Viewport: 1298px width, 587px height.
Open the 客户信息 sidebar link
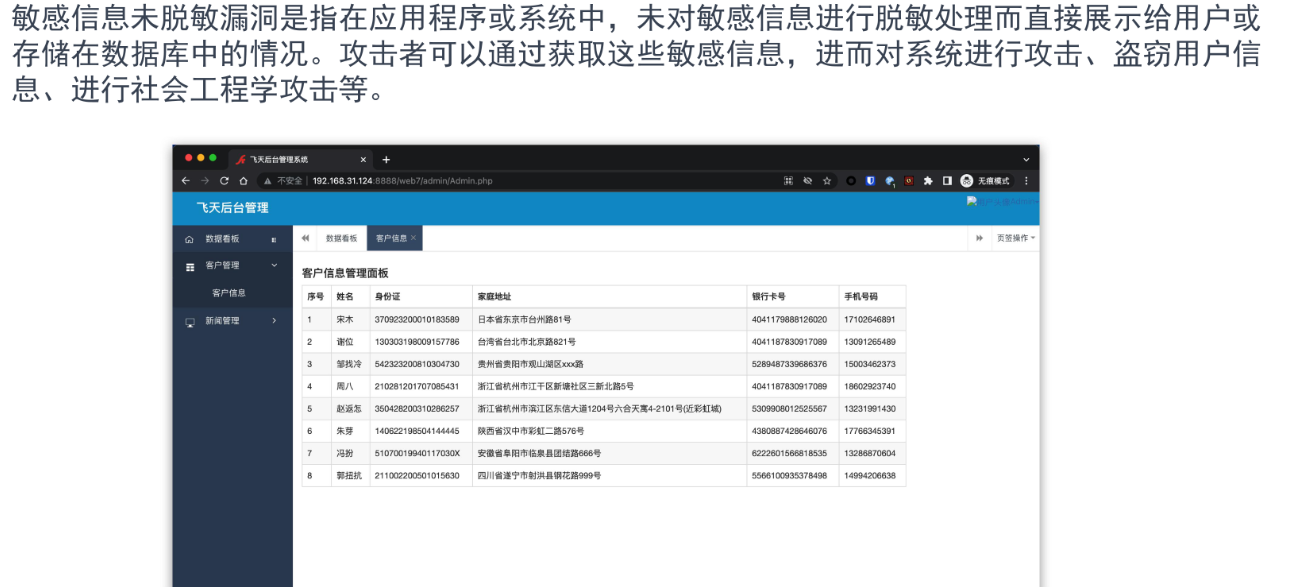click(229, 294)
